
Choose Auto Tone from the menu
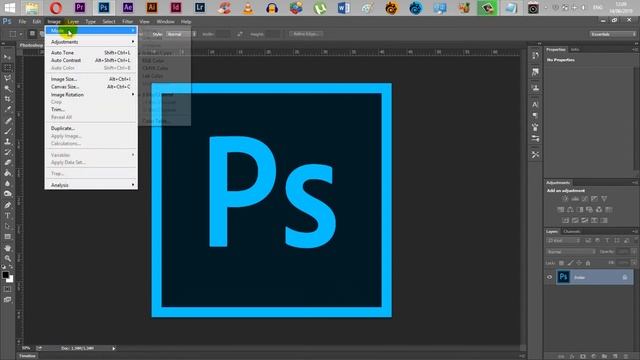click(x=91, y=53)
